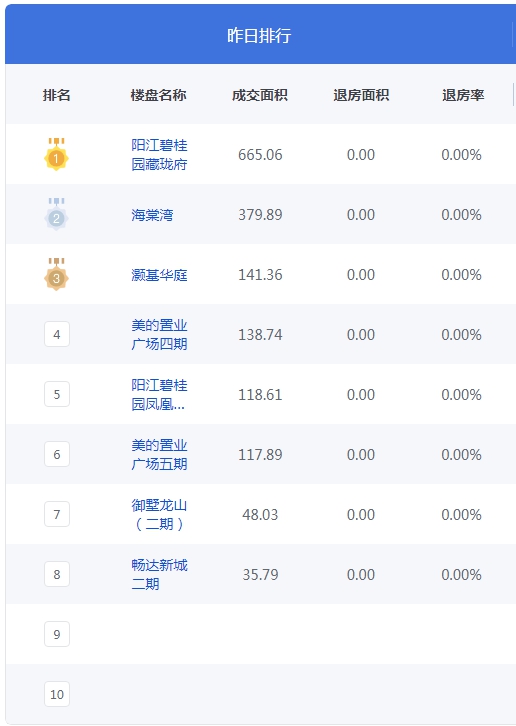Open the 畅达新城二期 link
The width and height of the screenshot is (516, 726).
[x=159, y=574]
